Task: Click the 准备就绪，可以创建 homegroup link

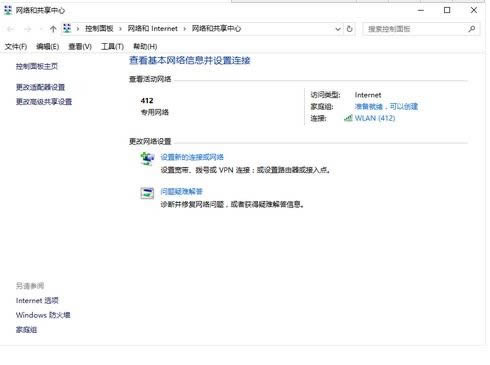Action: coord(386,107)
